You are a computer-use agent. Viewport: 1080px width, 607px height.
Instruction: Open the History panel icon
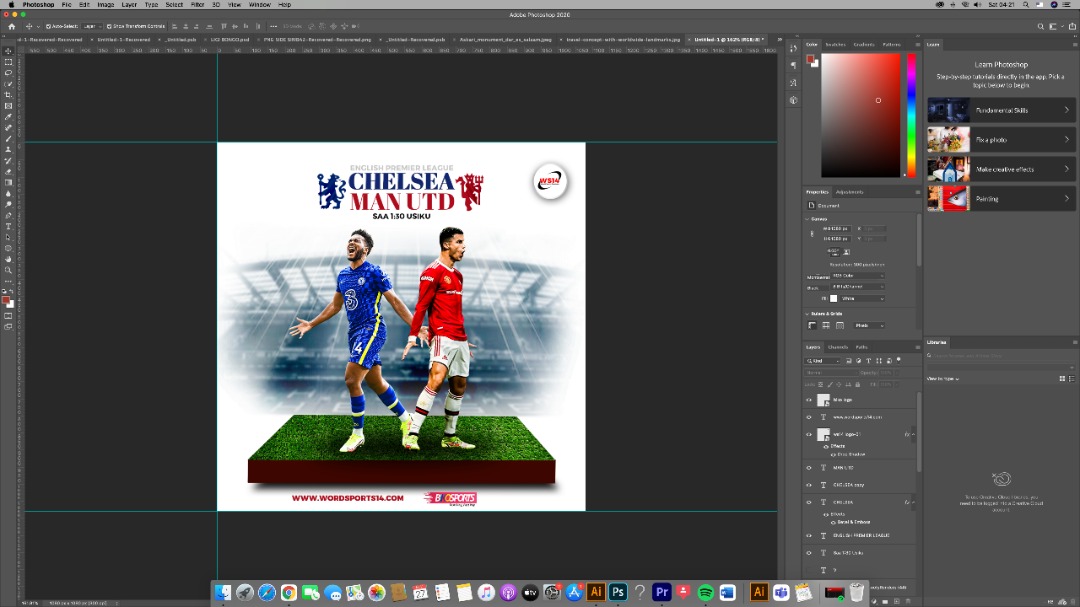pyautogui.click(x=793, y=49)
